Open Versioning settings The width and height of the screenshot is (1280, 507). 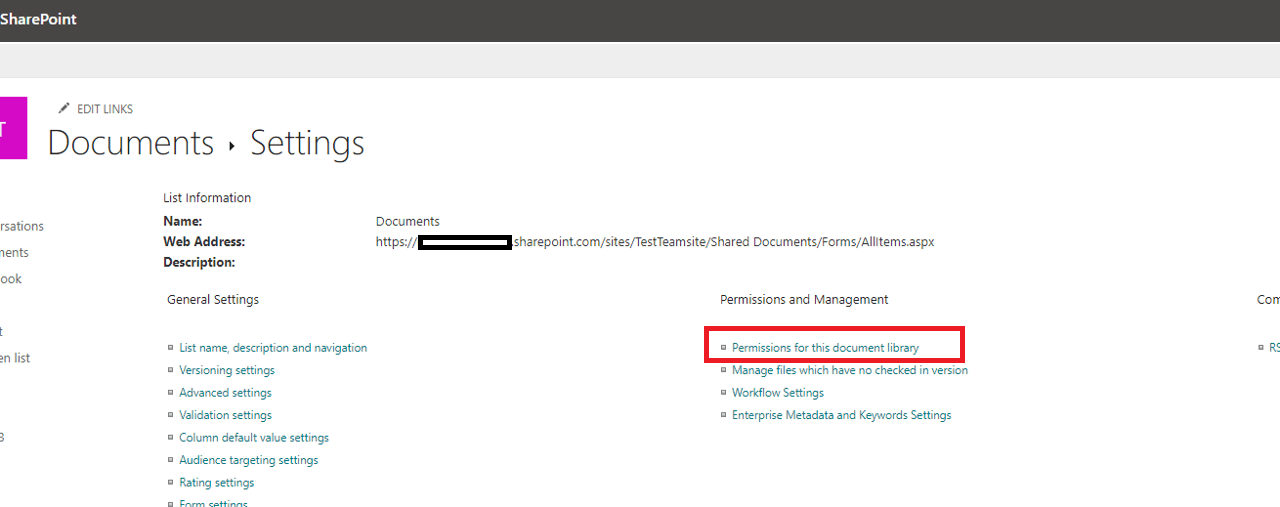click(x=227, y=370)
